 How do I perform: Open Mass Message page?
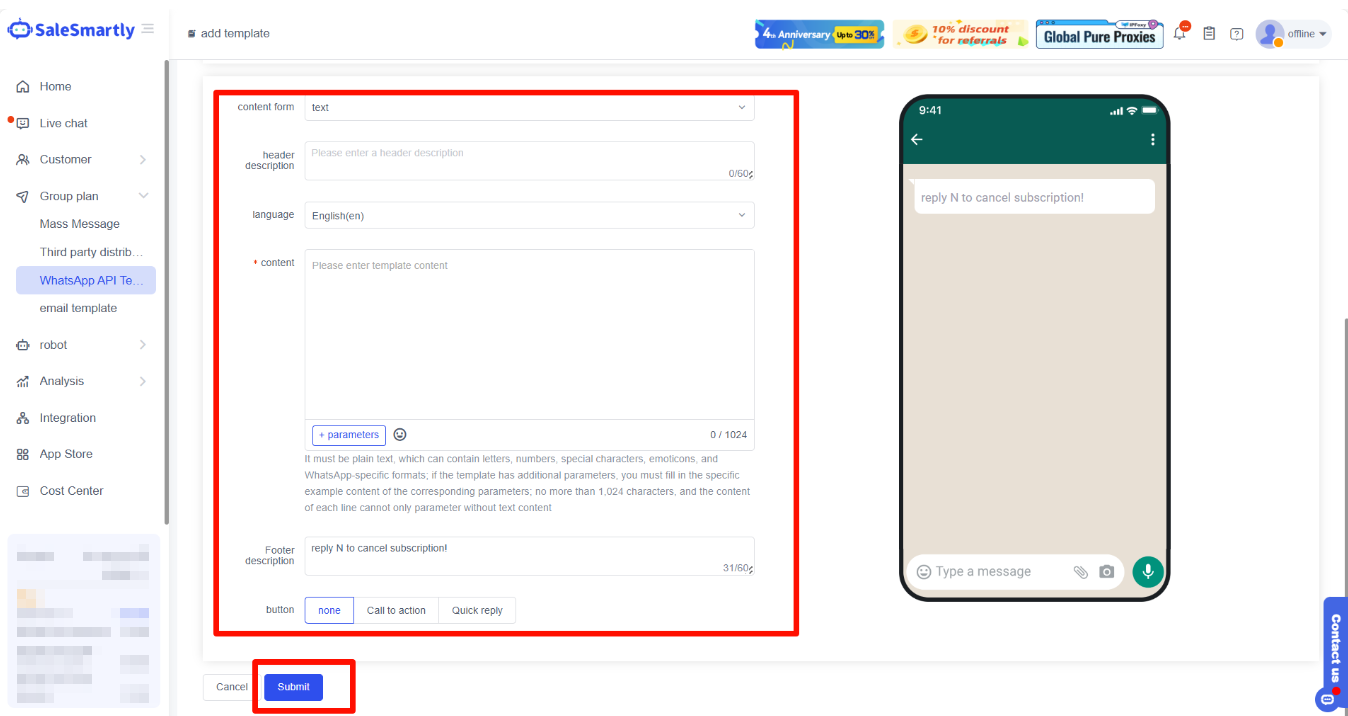click(x=80, y=224)
